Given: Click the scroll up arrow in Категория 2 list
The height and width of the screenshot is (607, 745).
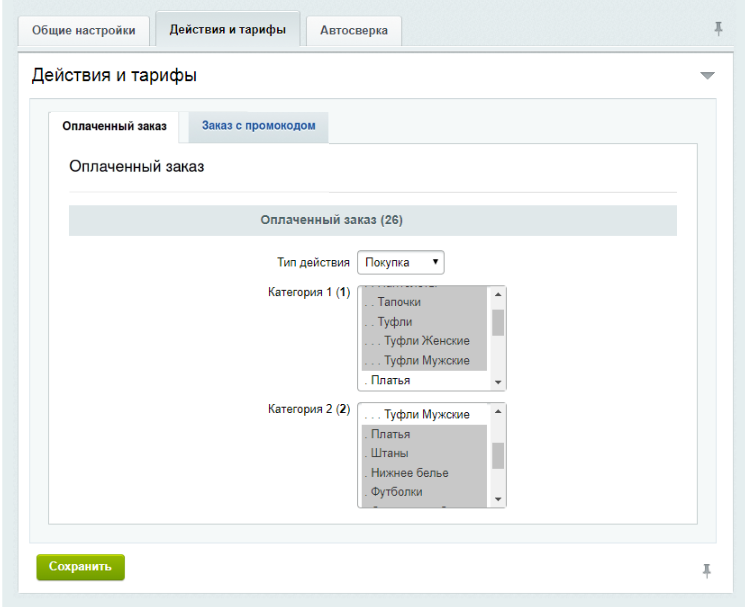Looking at the screenshot, I should coord(497,412).
